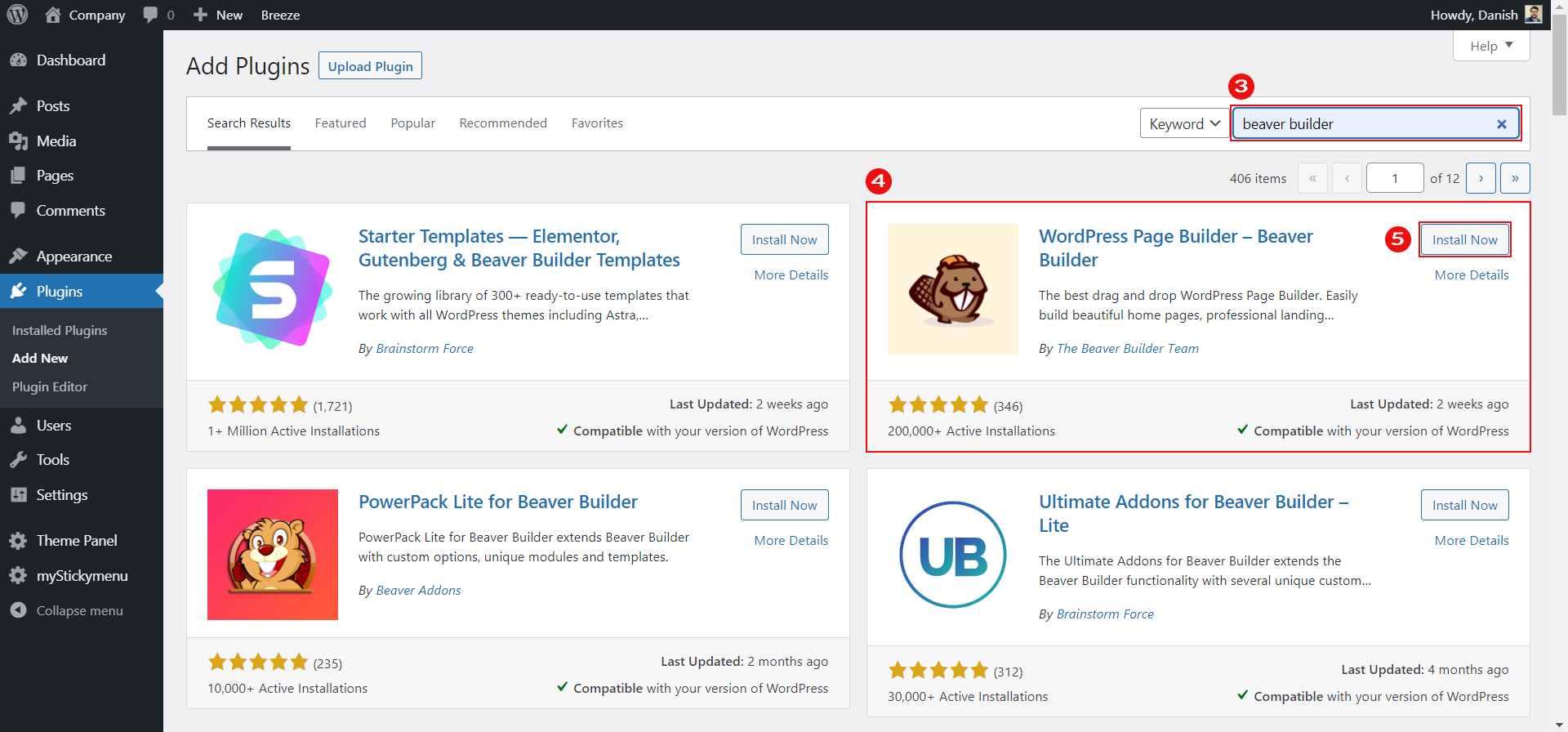Screen dimensions: 1568x732
Task: Click the Howdy, Danish account menu
Action: [x=1486, y=15]
